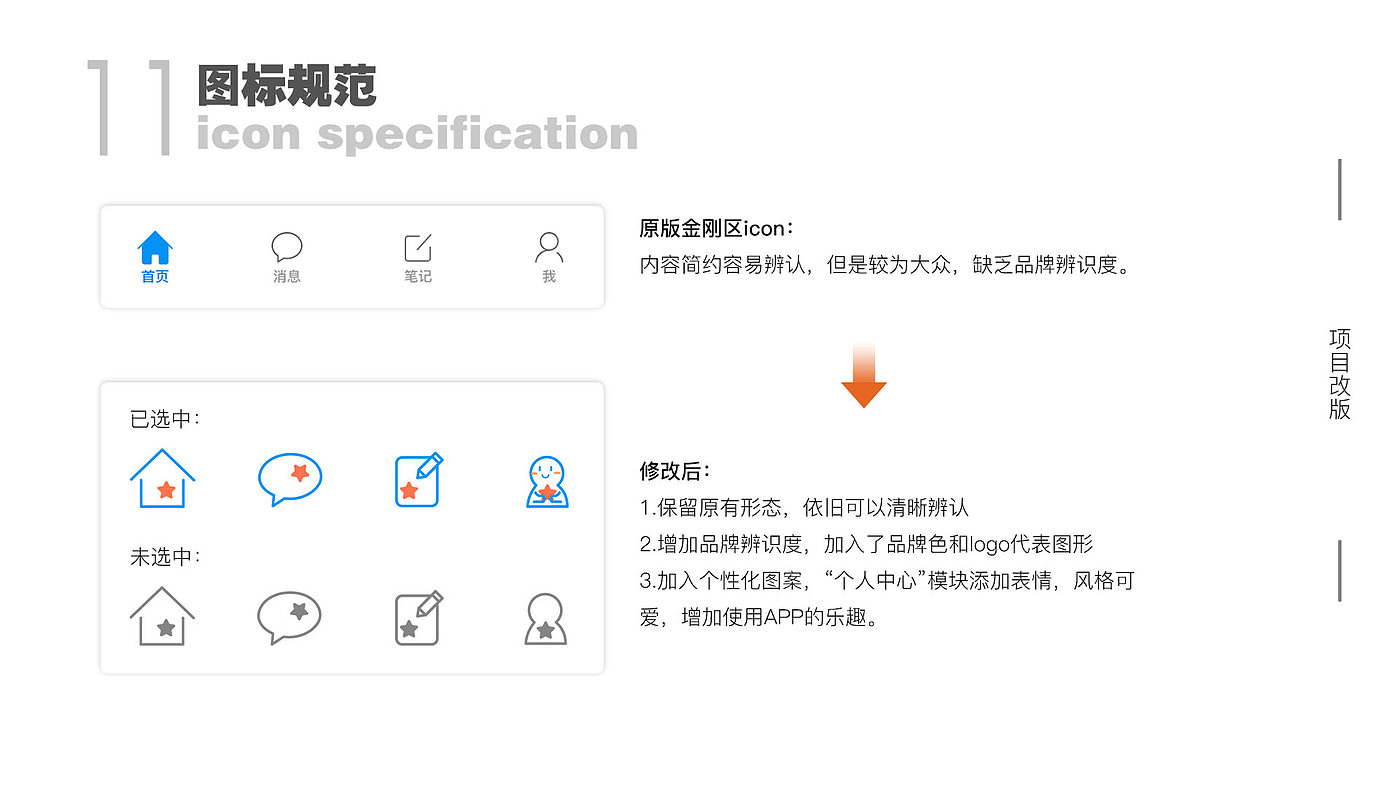Click the blue 首页 home icon

[155, 247]
